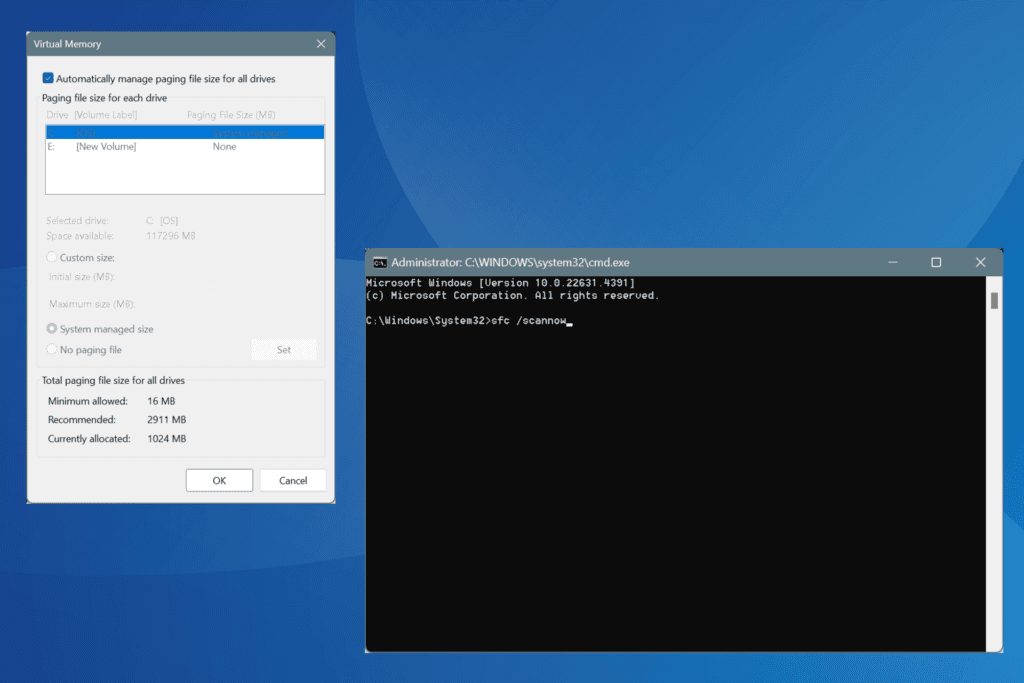This screenshot has width=1024, height=683.
Task: Click the command line after sfc /scannow
Action: click(572, 320)
